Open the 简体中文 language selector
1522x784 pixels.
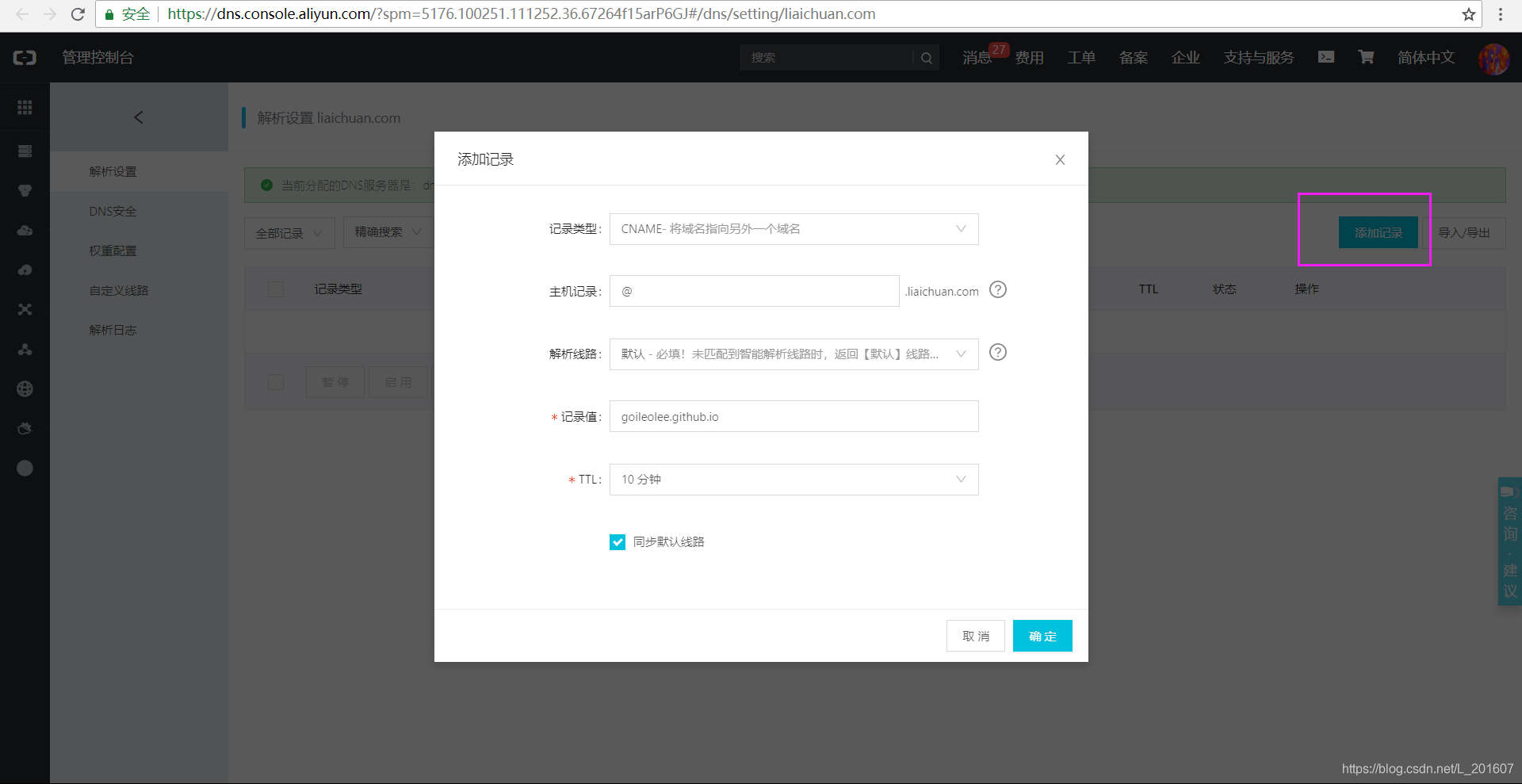pyautogui.click(x=1426, y=58)
